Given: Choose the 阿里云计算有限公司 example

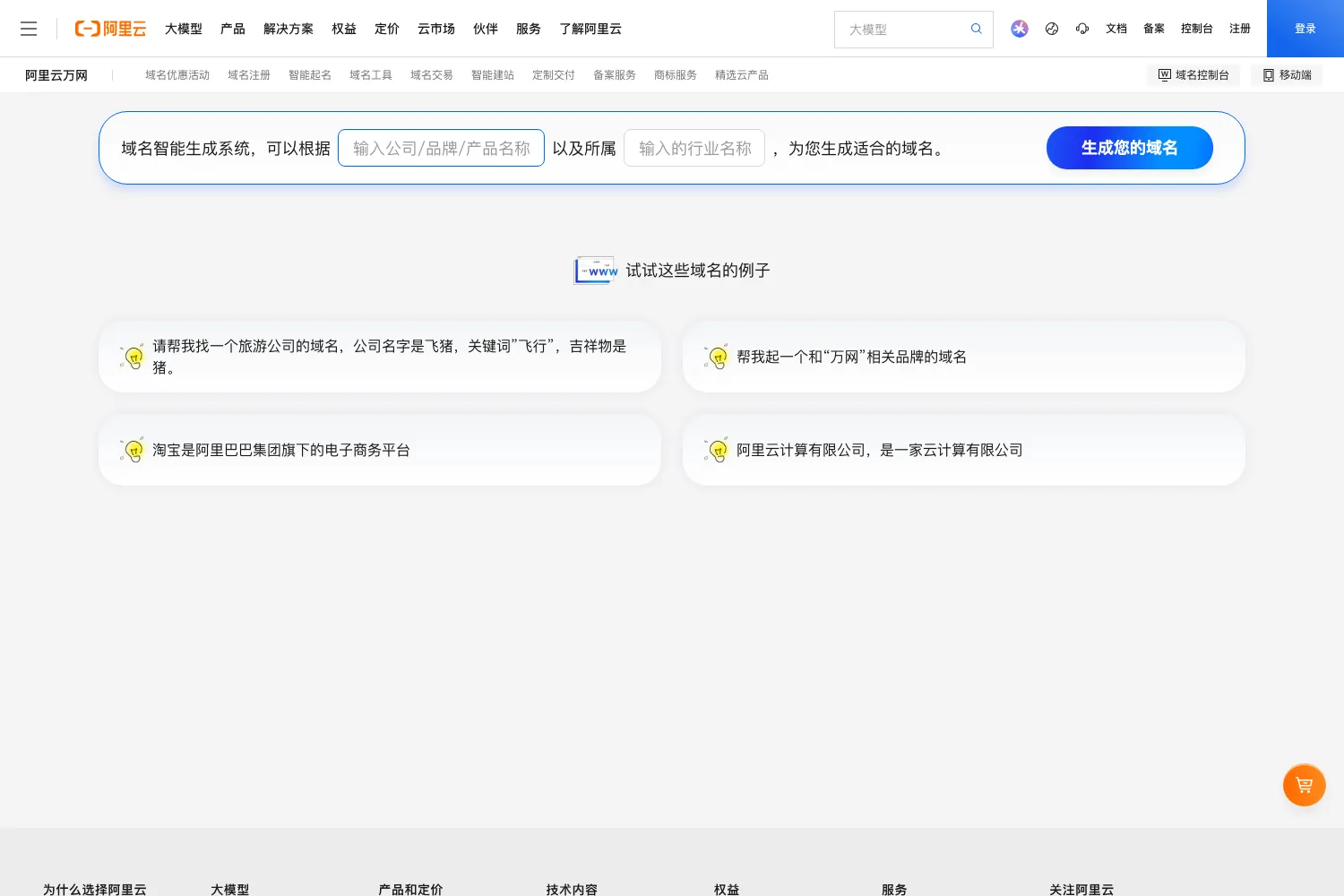Looking at the screenshot, I should 964,450.
